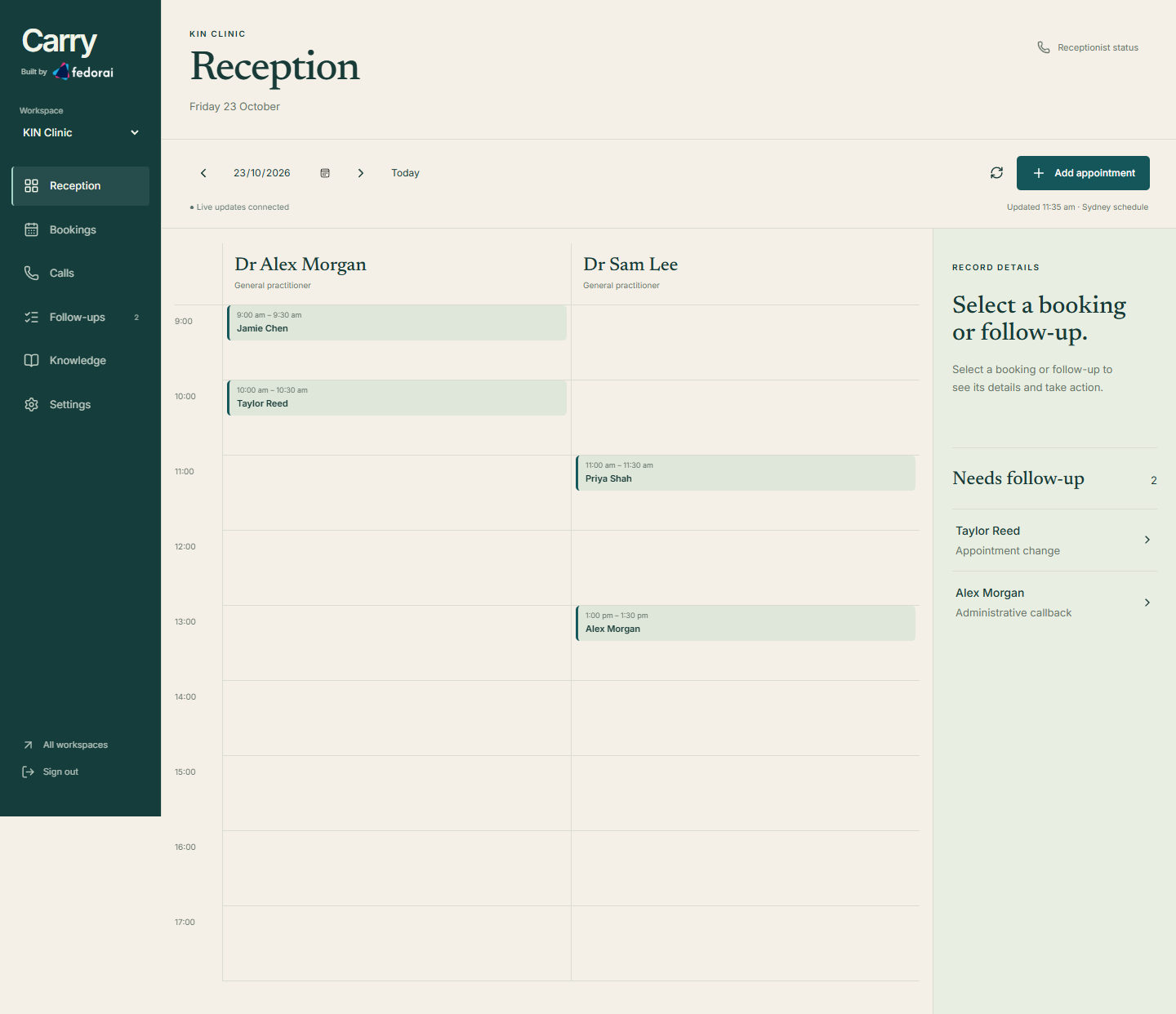Click the Live updates connected status

pos(239,207)
